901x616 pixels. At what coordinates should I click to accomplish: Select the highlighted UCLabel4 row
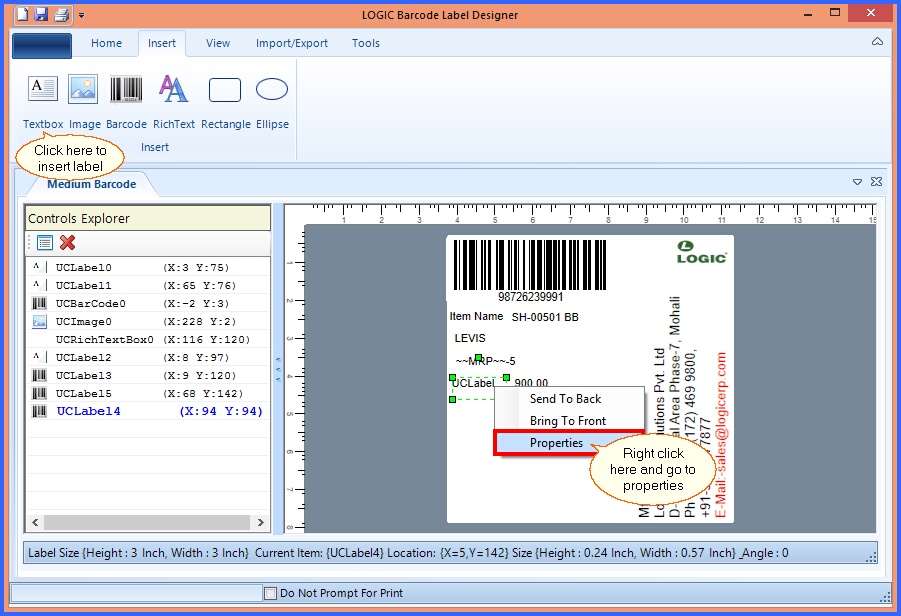pos(148,411)
